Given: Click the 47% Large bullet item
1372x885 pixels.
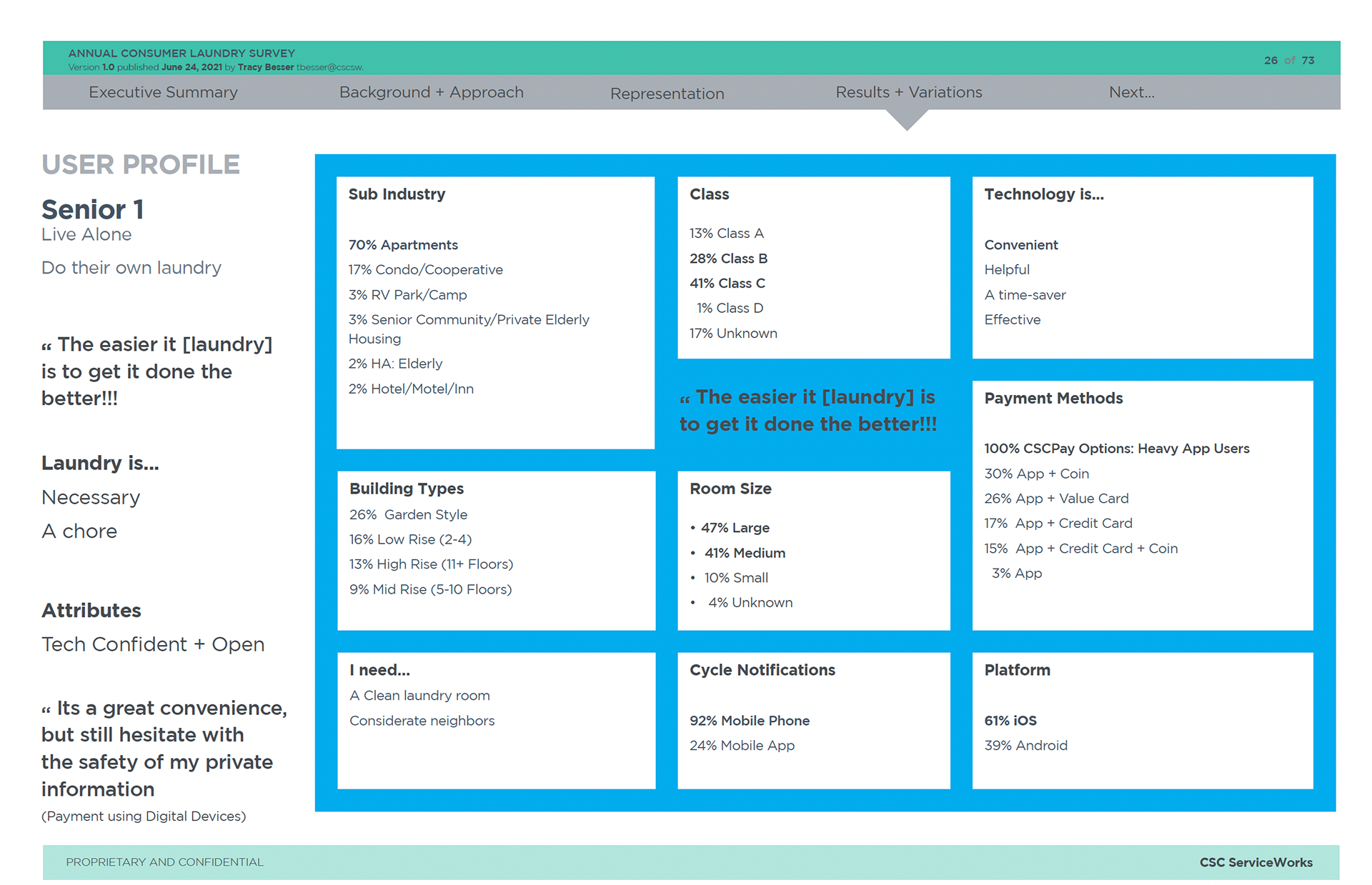Looking at the screenshot, I should (735, 528).
